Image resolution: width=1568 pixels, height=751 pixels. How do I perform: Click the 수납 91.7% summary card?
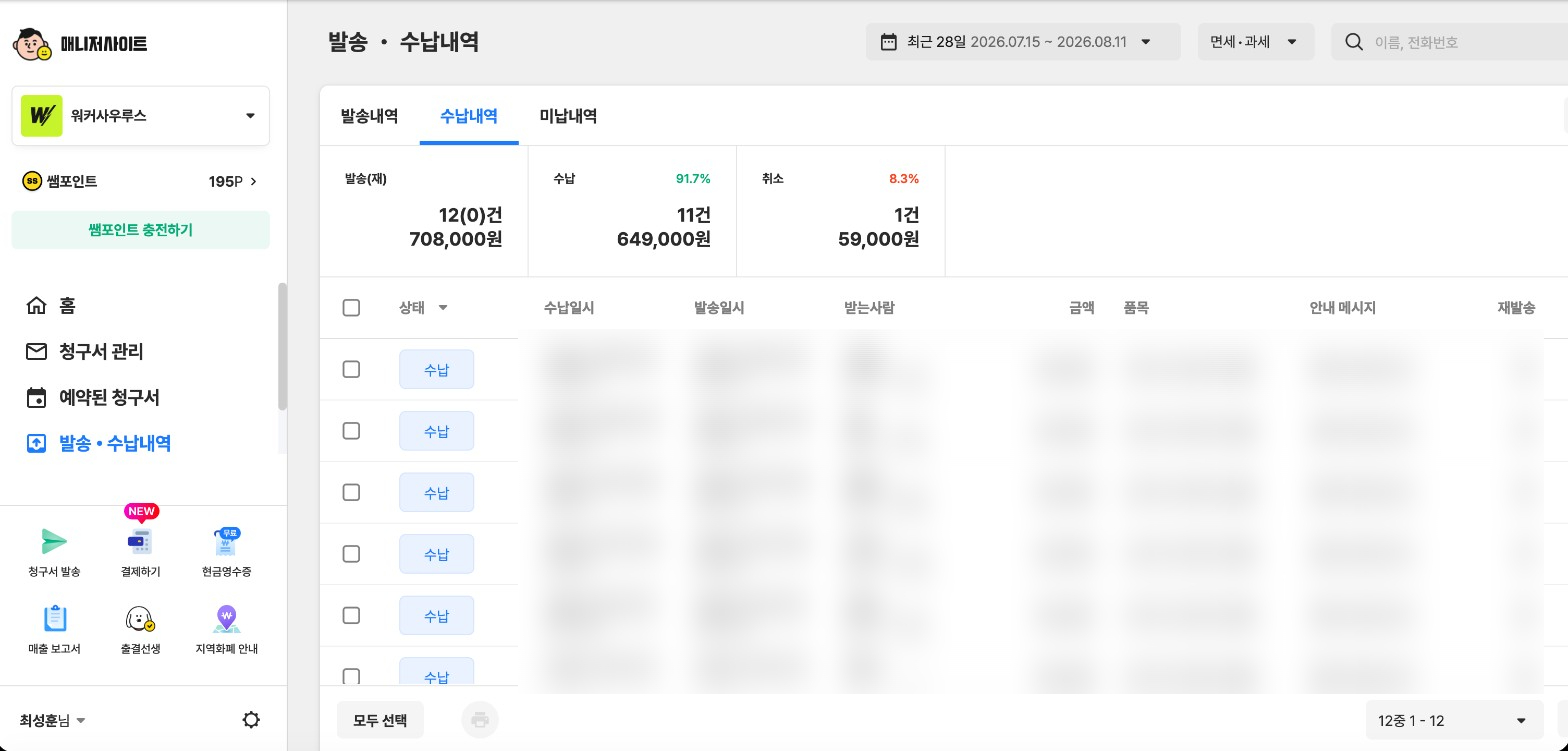click(632, 211)
